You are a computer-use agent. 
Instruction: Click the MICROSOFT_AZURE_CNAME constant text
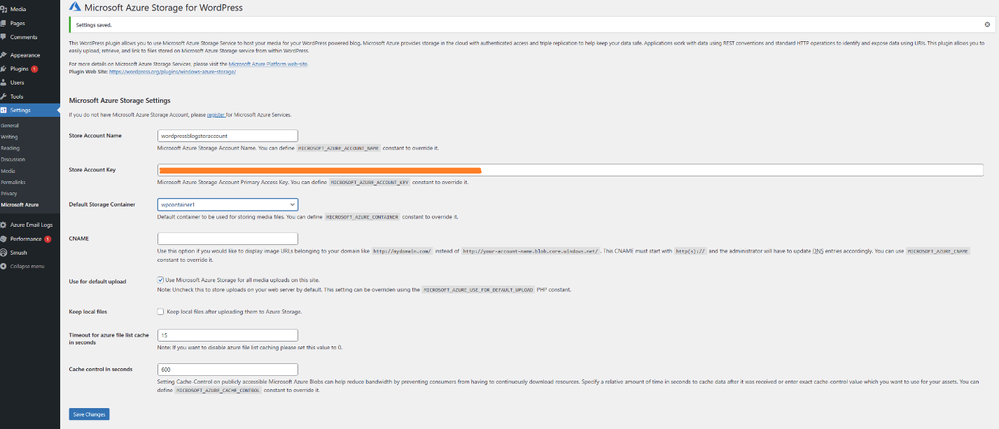938,252
